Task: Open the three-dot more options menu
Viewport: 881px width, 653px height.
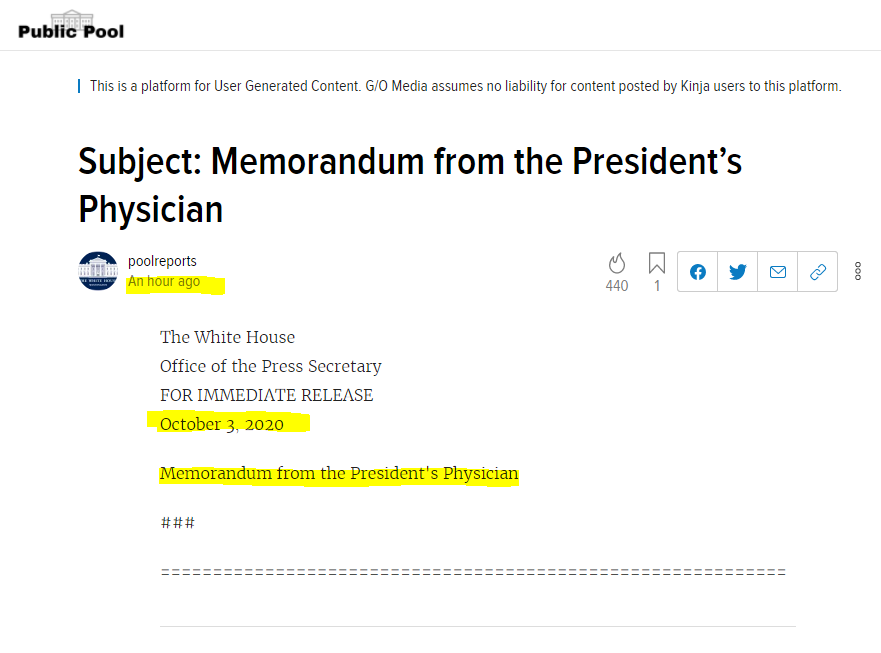Action: click(x=858, y=271)
